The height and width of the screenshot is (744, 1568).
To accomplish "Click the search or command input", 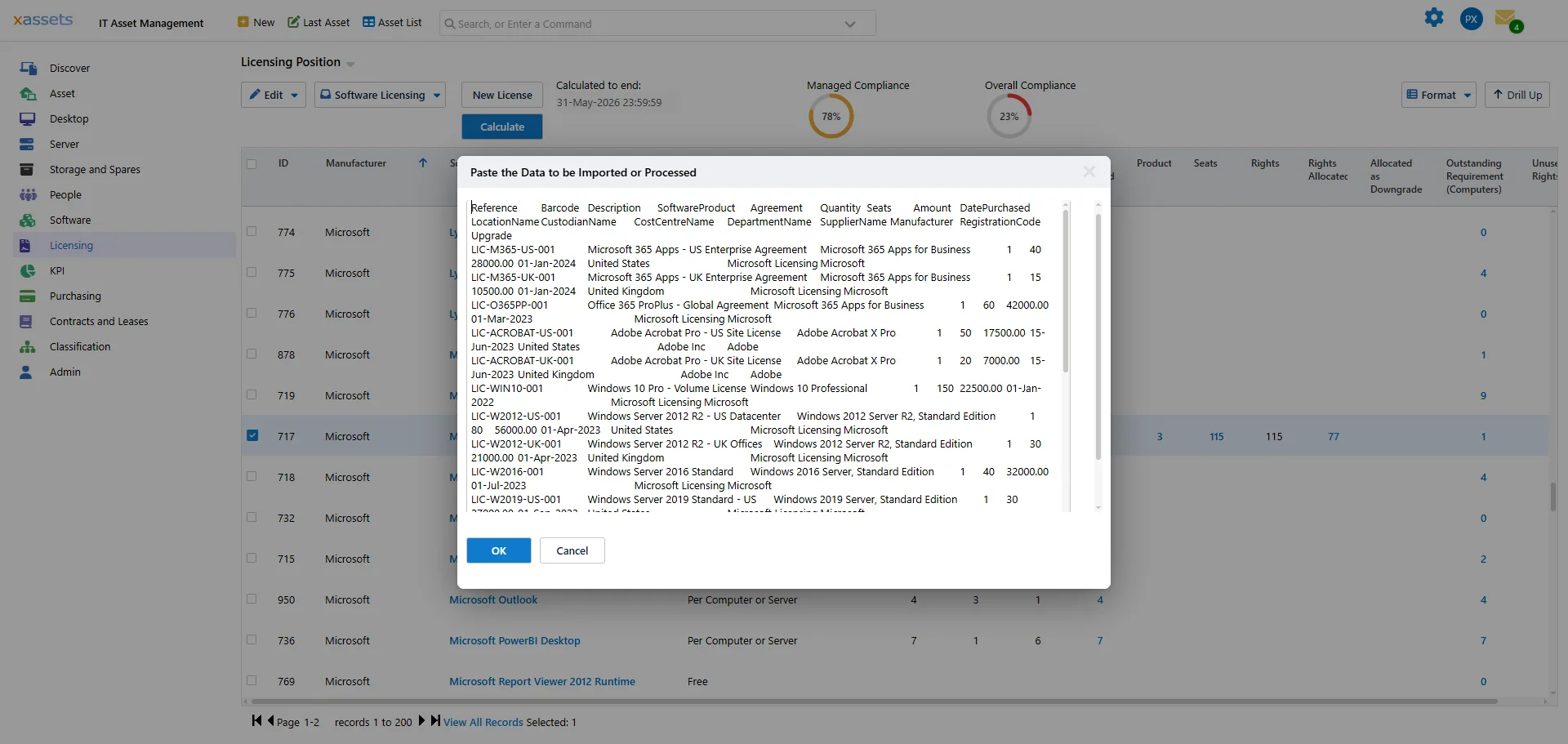I will 657,24.
